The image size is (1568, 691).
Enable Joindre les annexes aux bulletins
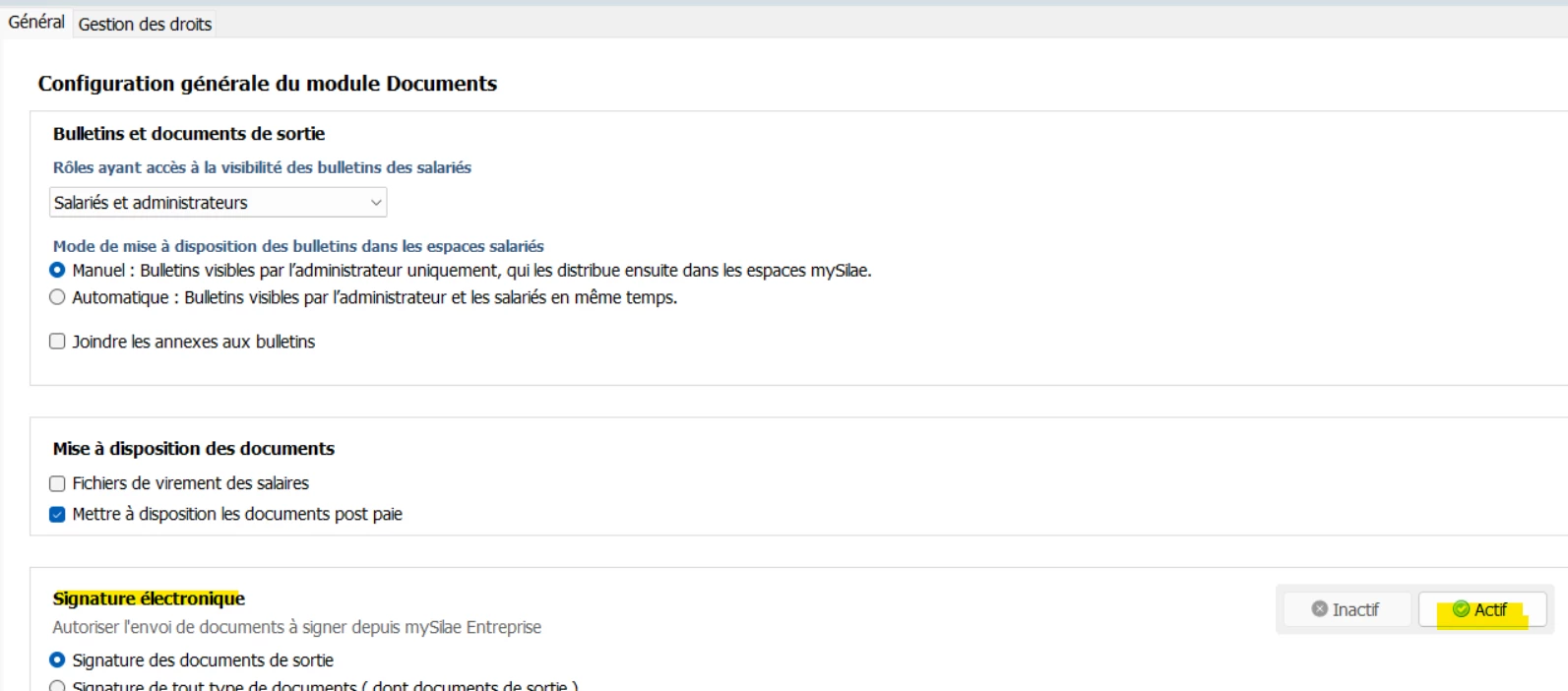57,342
